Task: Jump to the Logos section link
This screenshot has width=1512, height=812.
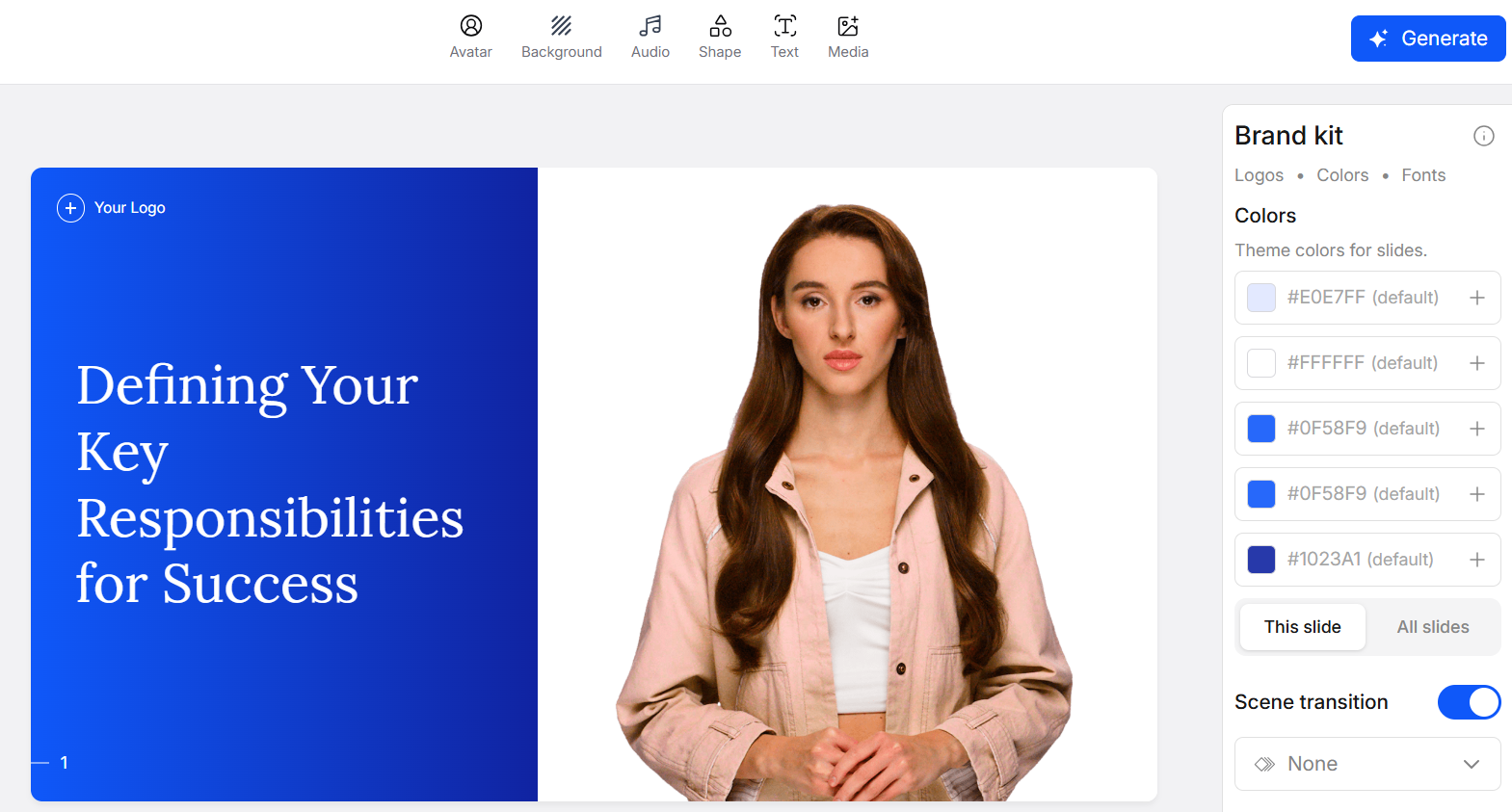Action: (x=1259, y=175)
